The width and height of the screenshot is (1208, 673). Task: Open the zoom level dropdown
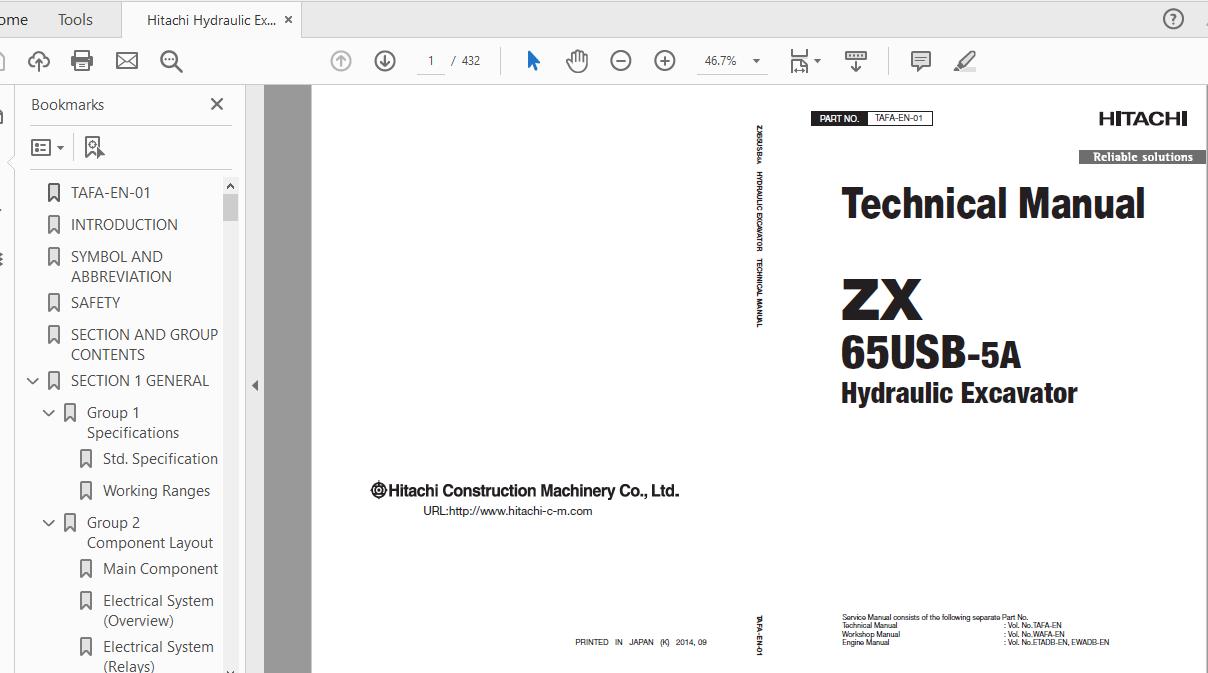tap(756, 61)
